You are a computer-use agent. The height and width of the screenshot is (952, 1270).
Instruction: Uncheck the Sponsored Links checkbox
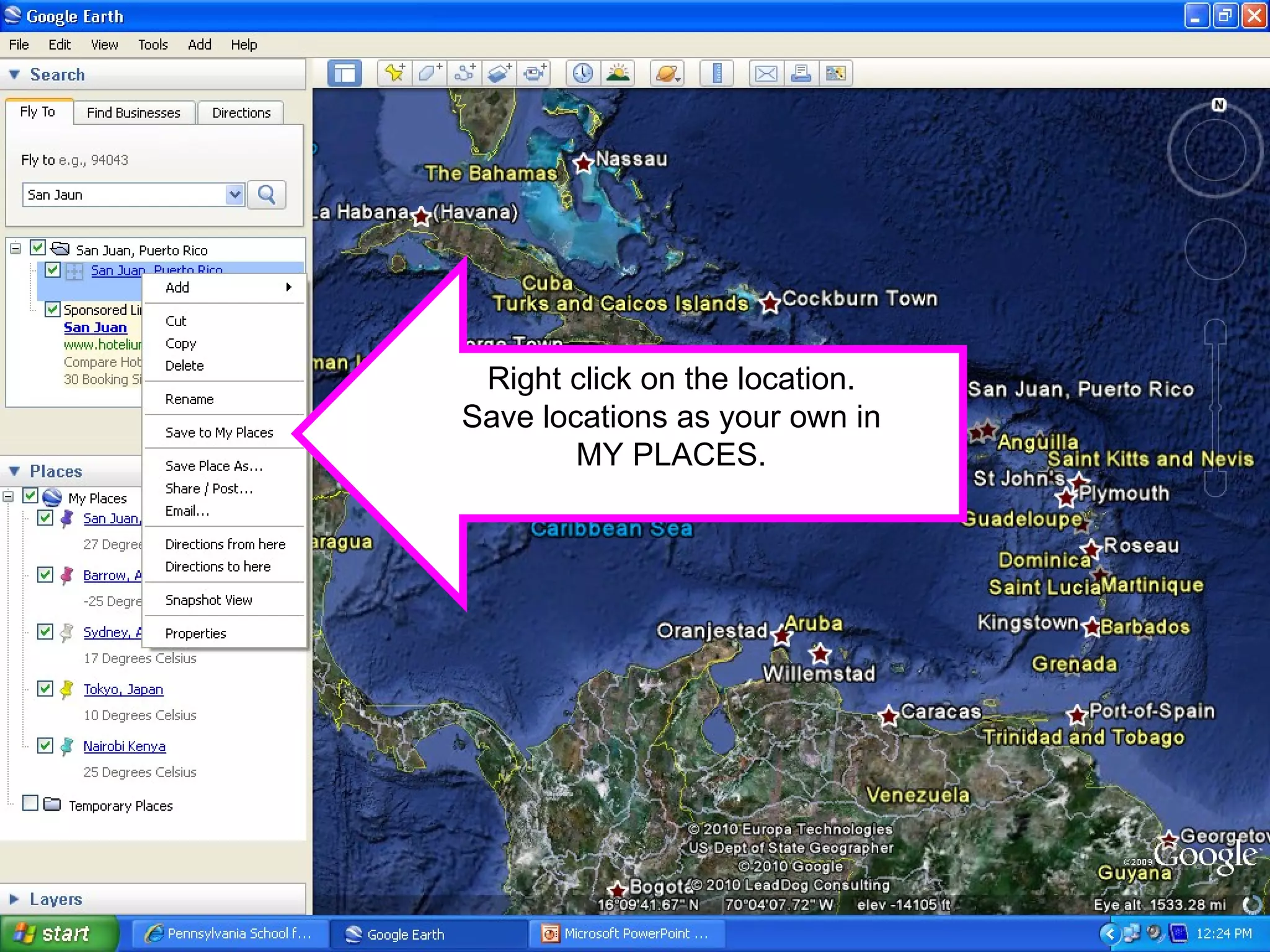point(53,309)
